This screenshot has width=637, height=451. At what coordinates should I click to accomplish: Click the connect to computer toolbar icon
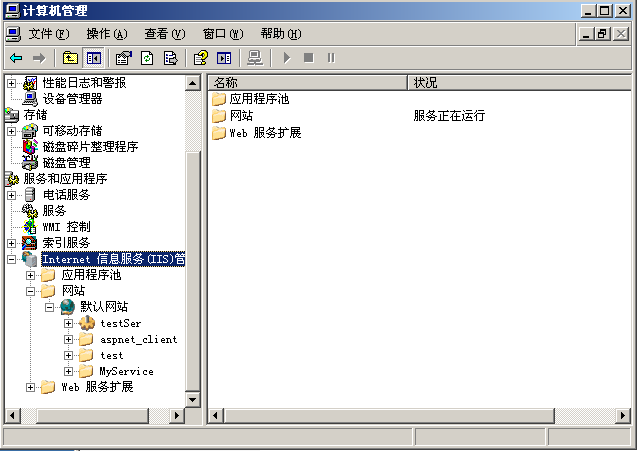[255, 58]
